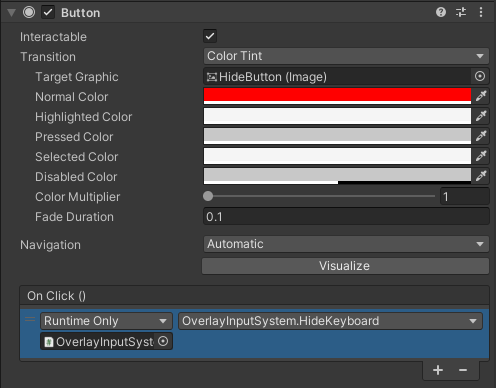Screen dimensions: 496x388
Task: Open OverlayInputSystem object picker circle
Action: click(163, 341)
